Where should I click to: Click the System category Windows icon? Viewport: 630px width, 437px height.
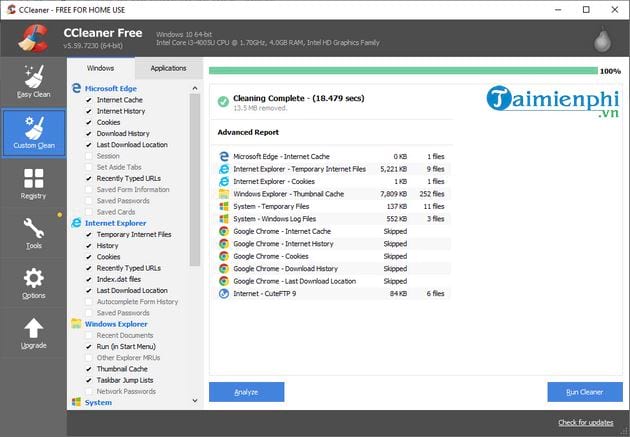point(76,402)
